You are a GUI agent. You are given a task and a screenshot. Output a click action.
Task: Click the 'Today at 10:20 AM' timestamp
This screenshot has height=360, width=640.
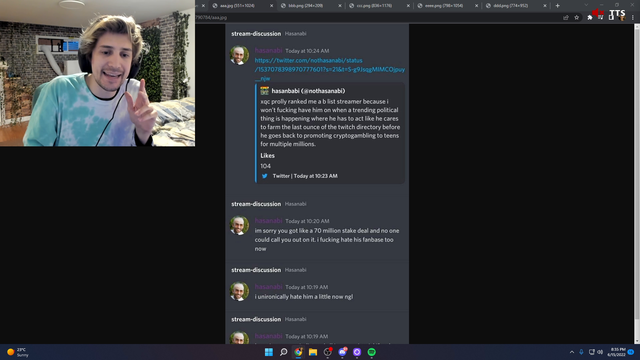[x=307, y=221]
